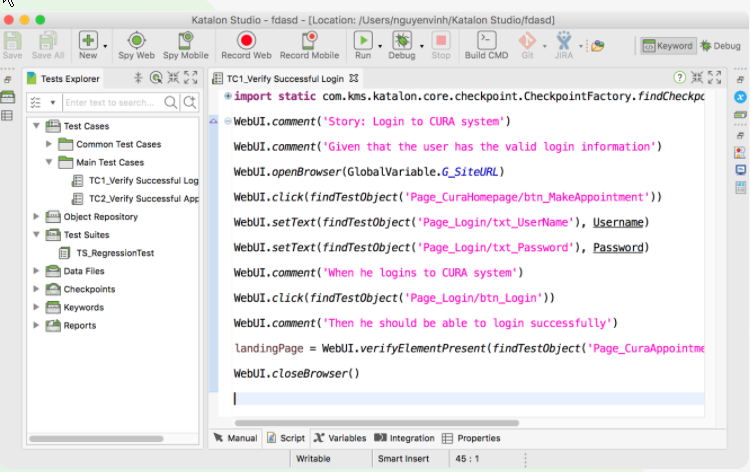The height and width of the screenshot is (472, 750).
Task: Click the Spy Web toolbar icon
Action: 136,41
